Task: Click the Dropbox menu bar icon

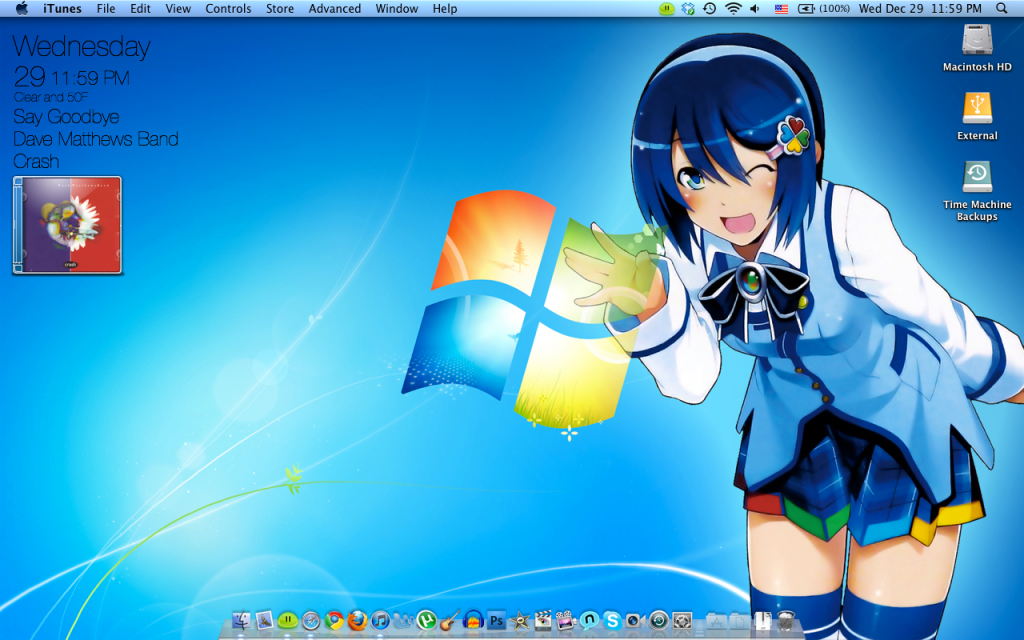Action: (688, 8)
